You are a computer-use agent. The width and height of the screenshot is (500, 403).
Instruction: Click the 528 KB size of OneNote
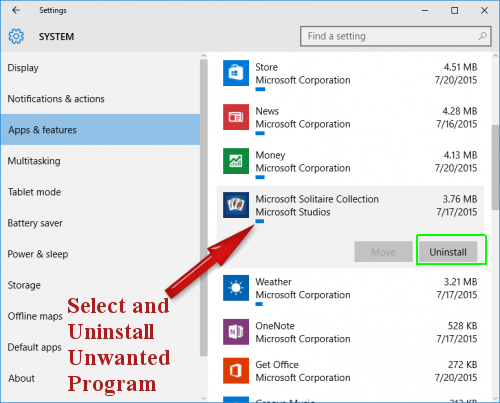coord(462,326)
